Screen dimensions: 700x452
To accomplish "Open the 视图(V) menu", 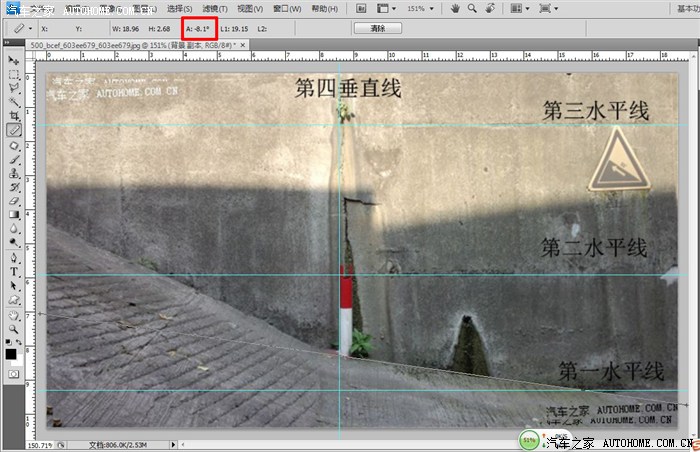I will tap(250, 8).
